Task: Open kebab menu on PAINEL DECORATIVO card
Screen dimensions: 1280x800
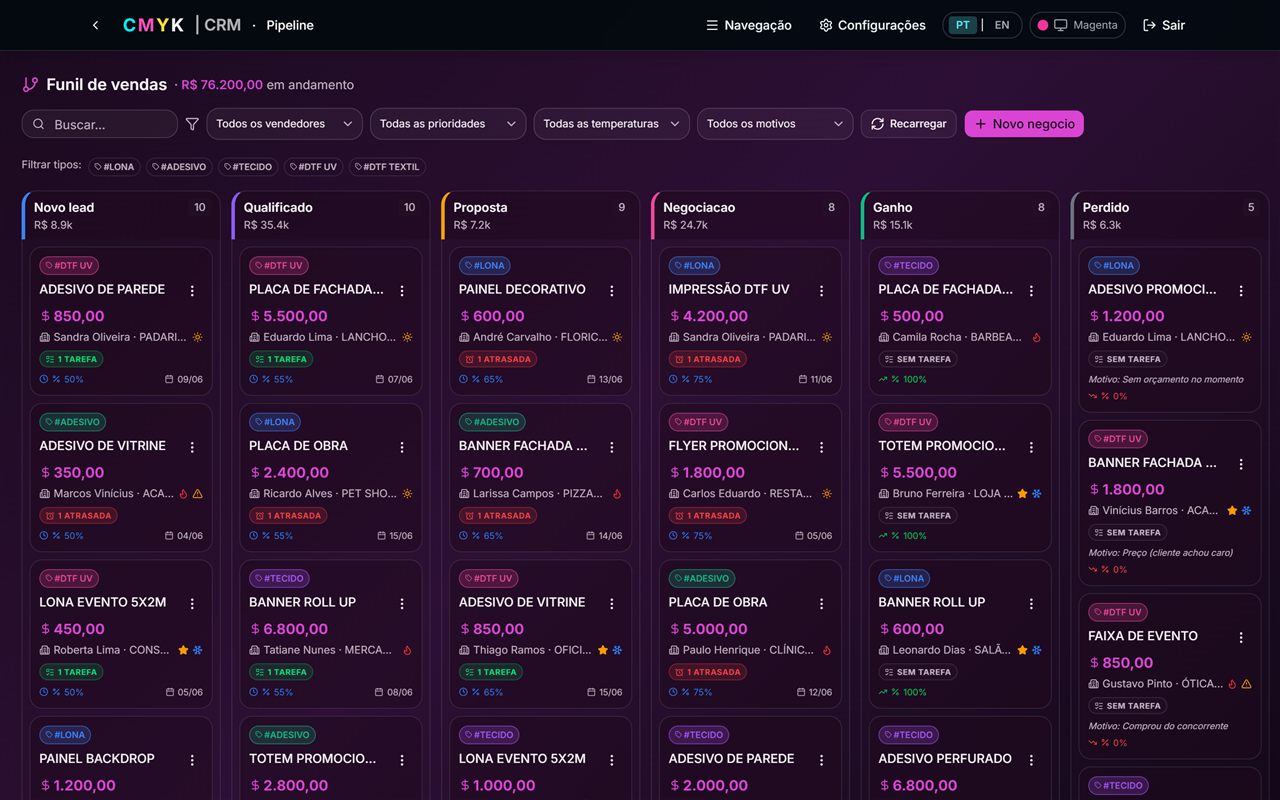Action: (x=612, y=291)
